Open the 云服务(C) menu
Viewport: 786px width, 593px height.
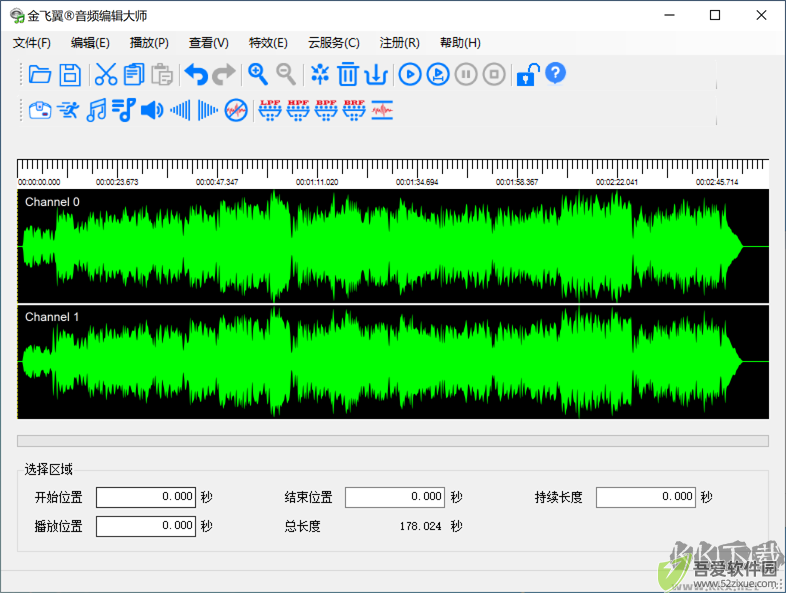tap(334, 43)
